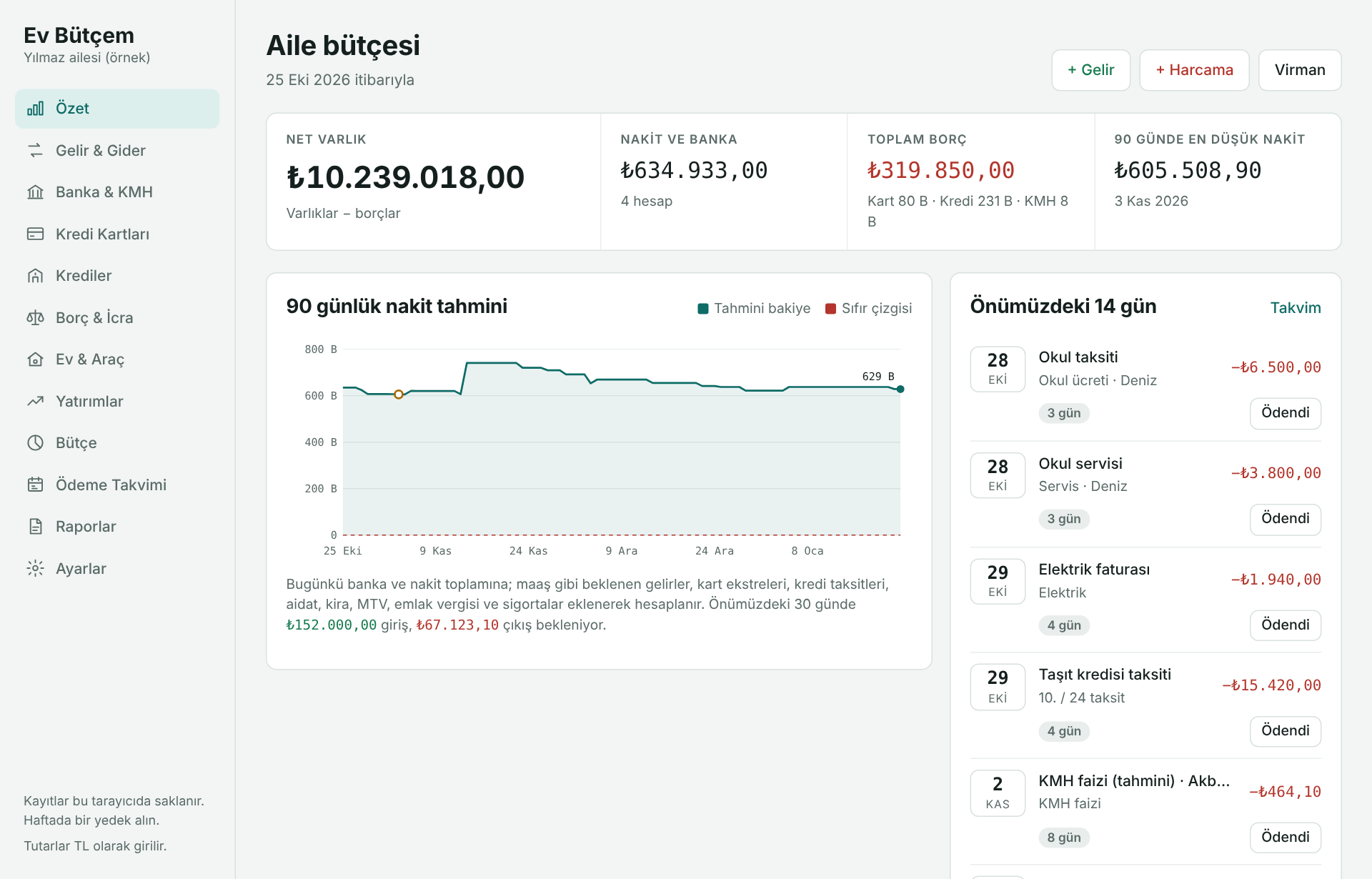Viewport: 1372px width, 879px height.
Task: Click the Gelir & Gider arrows icon
Action: [x=35, y=150]
